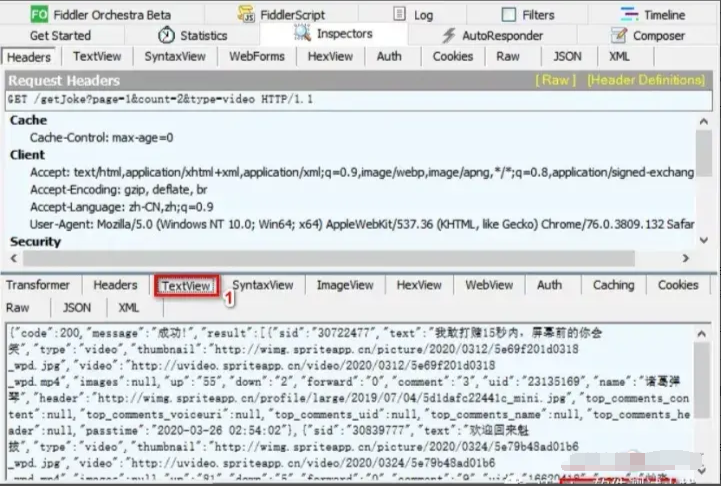The image size is (721, 486).
Task: Click the response text vertical scrollbar thumb
Action: pos(701,380)
